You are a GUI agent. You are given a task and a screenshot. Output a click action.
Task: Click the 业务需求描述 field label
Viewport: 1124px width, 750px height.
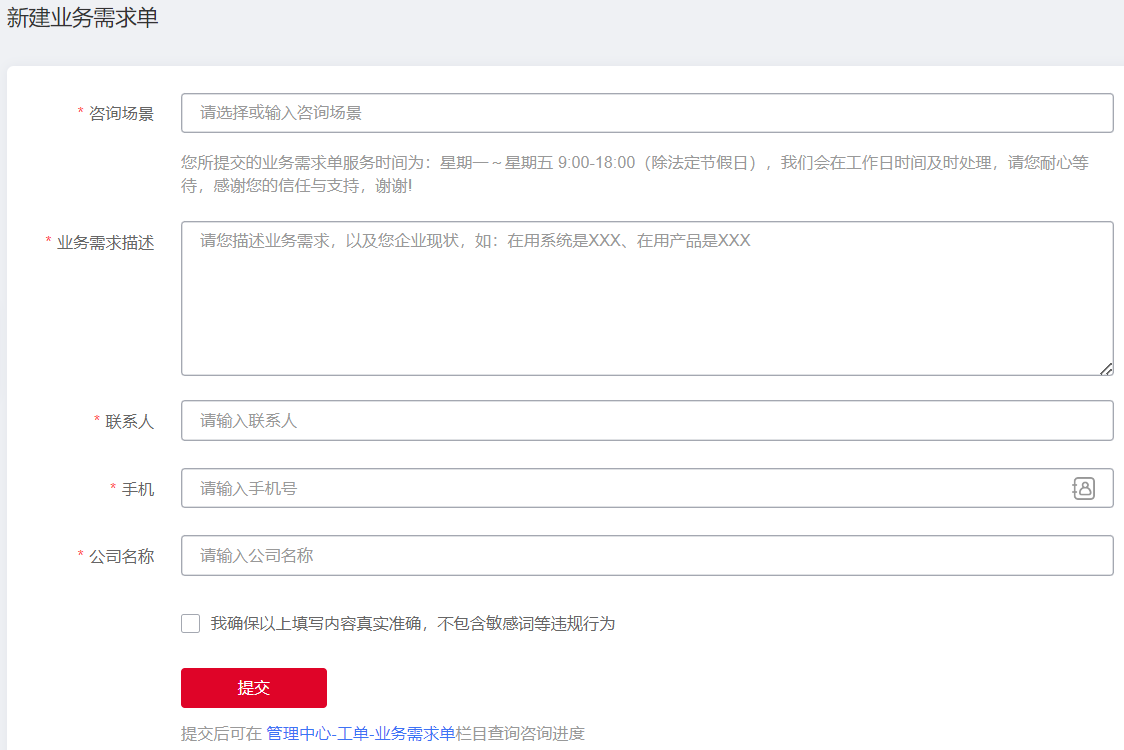click(105, 242)
